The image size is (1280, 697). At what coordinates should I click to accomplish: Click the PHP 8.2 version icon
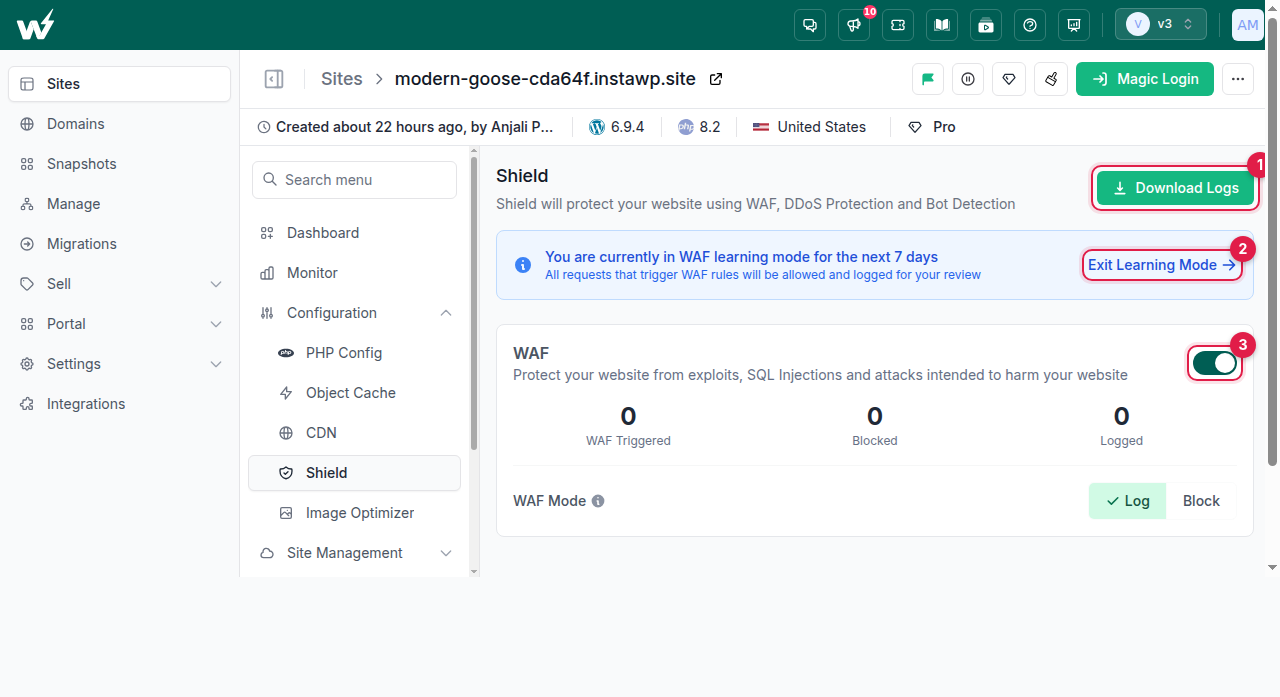coord(685,127)
